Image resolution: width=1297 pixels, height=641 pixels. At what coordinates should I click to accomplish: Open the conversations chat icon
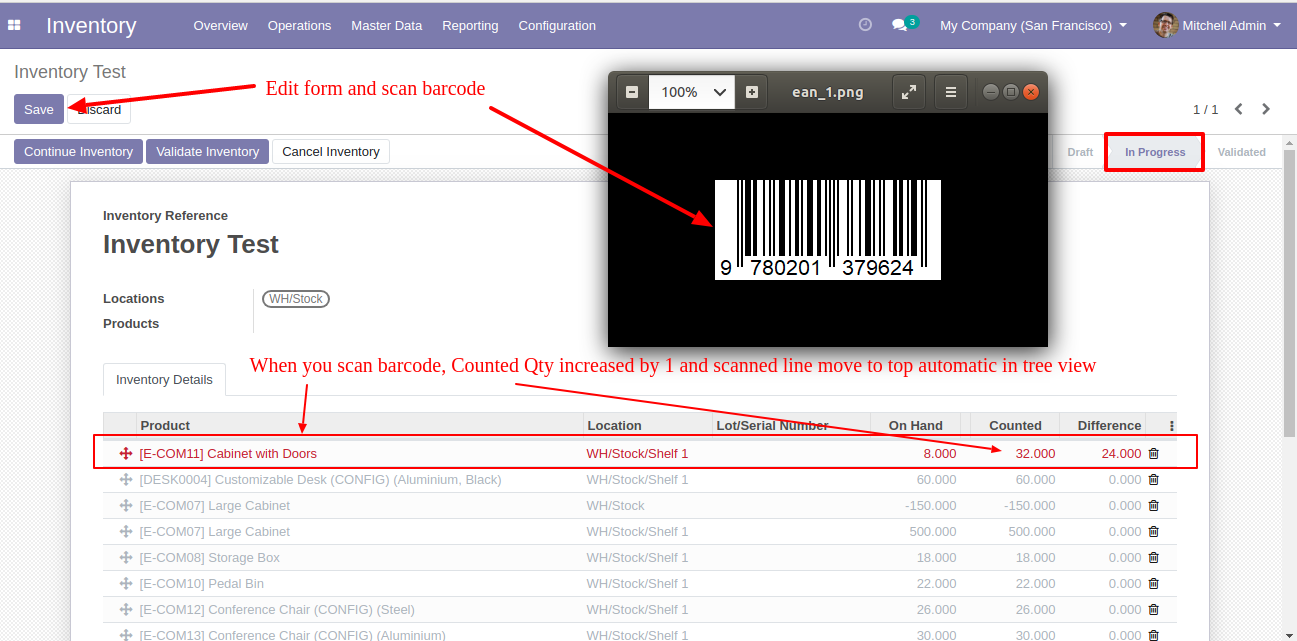click(900, 25)
